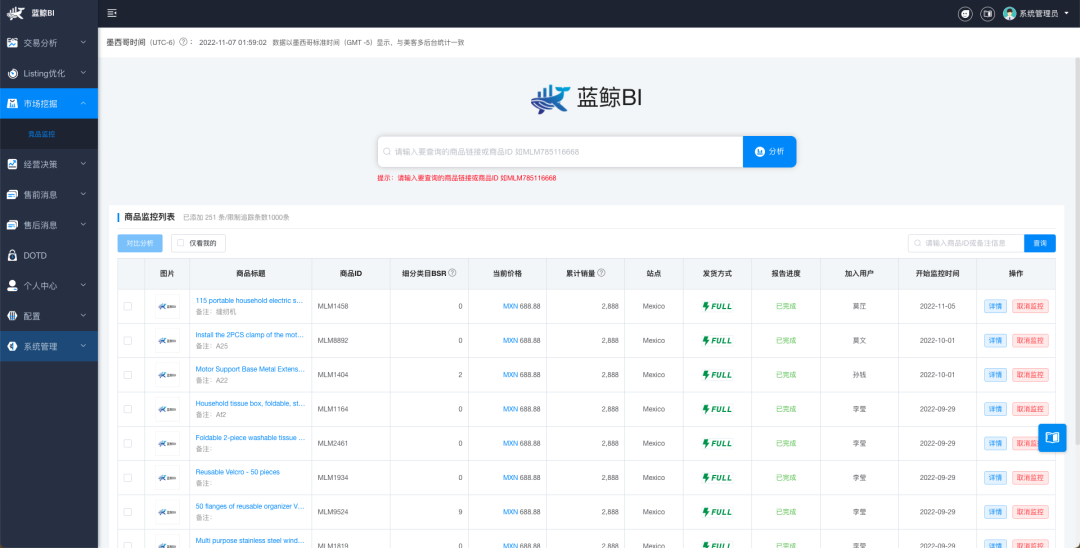Expand the 经营决策 menu chevron
This screenshot has height=548, width=1080.
point(83,164)
